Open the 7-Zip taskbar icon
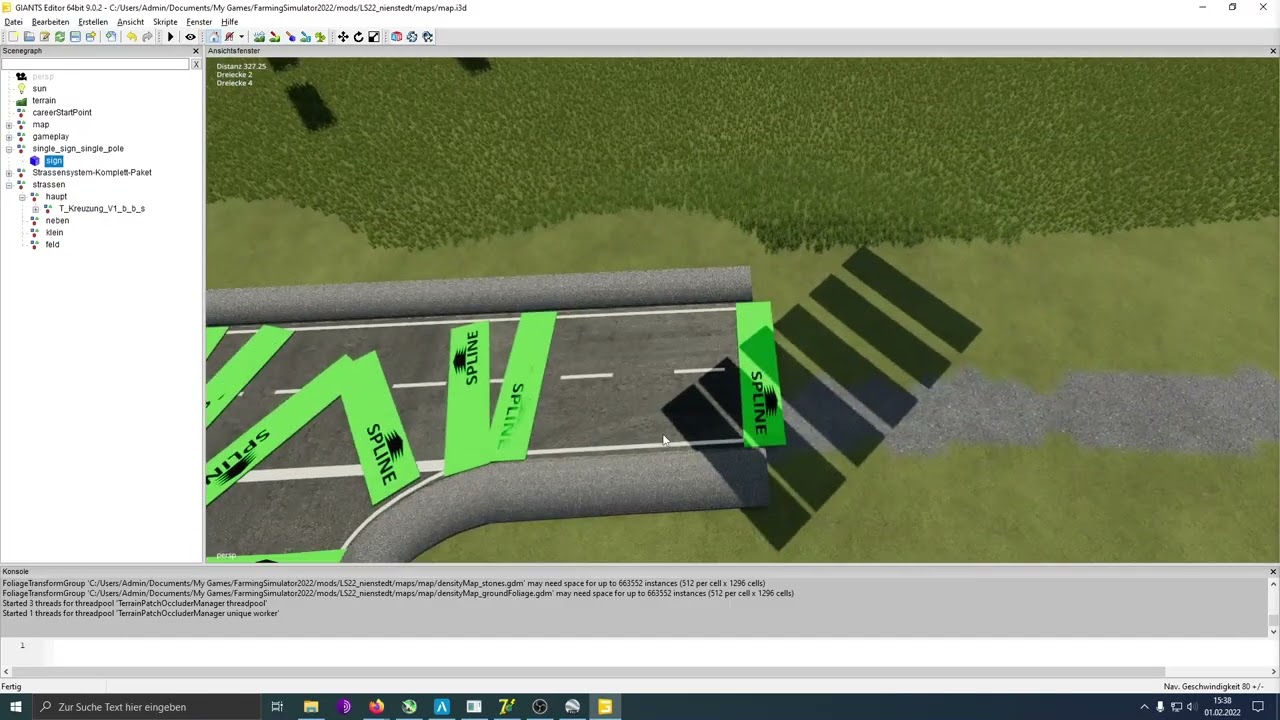 (x=507, y=707)
